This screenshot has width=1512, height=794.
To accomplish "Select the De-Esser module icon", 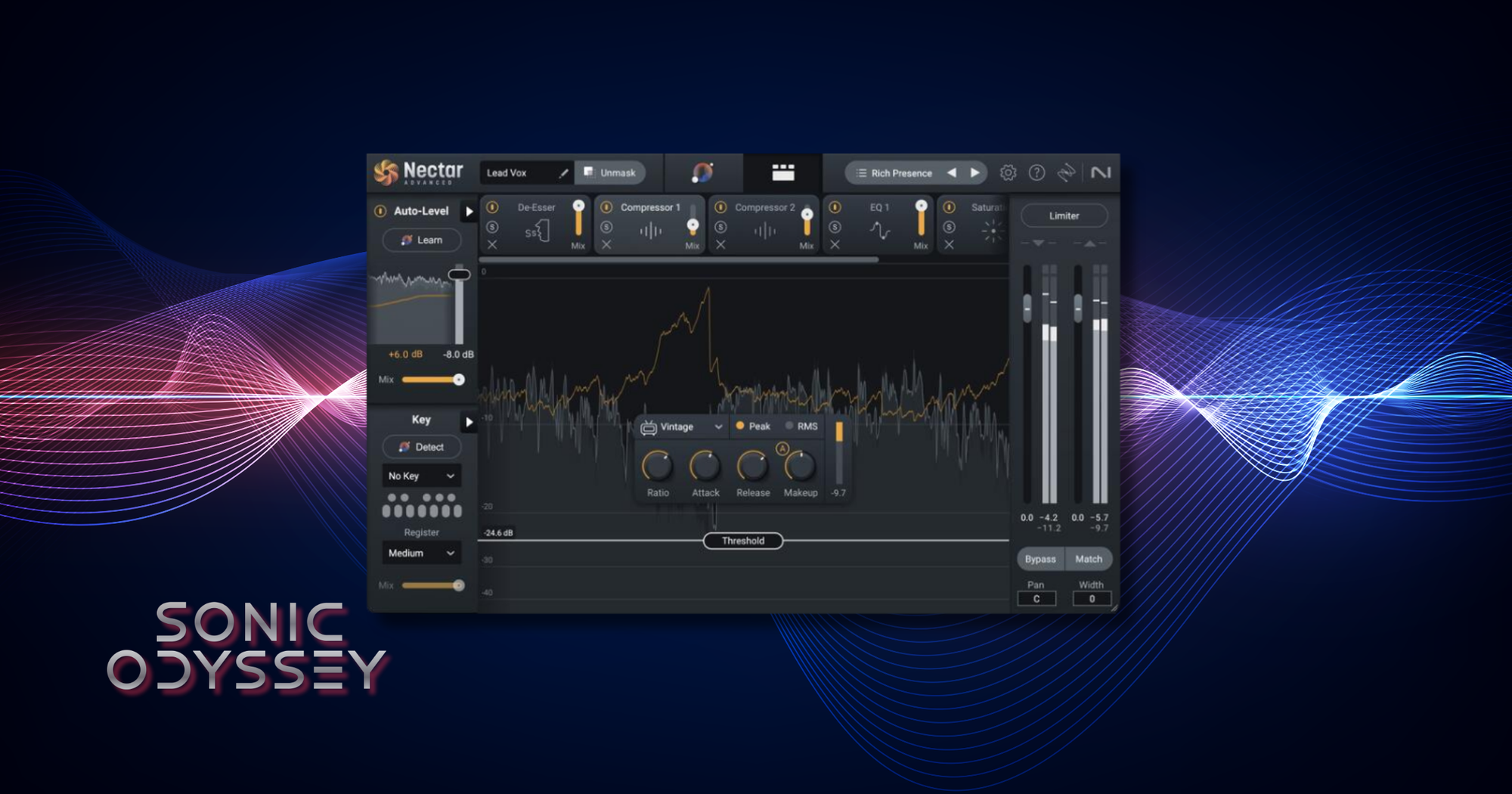I will tap(537, 231).
